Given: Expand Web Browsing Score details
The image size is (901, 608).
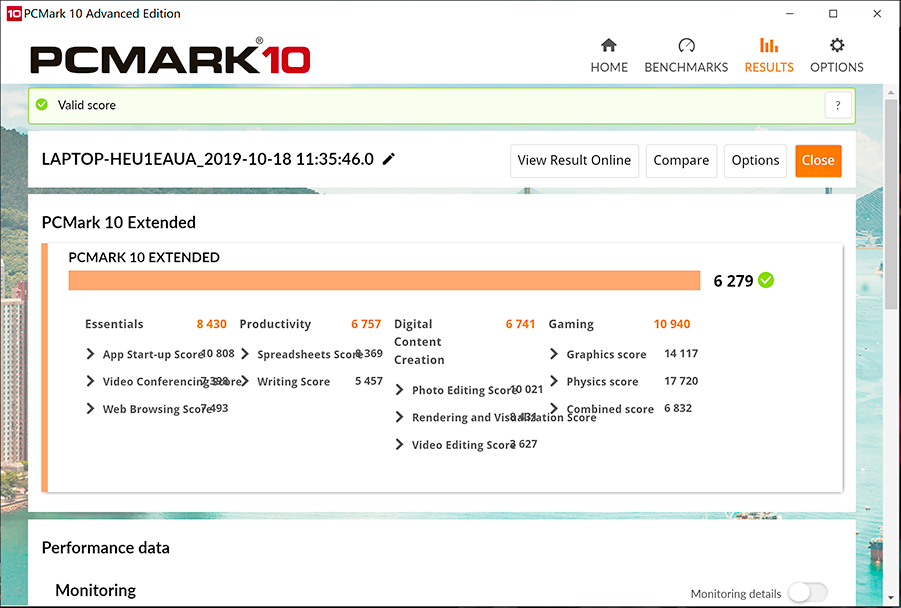Looking at the screenshot, I should pos(90,409).
